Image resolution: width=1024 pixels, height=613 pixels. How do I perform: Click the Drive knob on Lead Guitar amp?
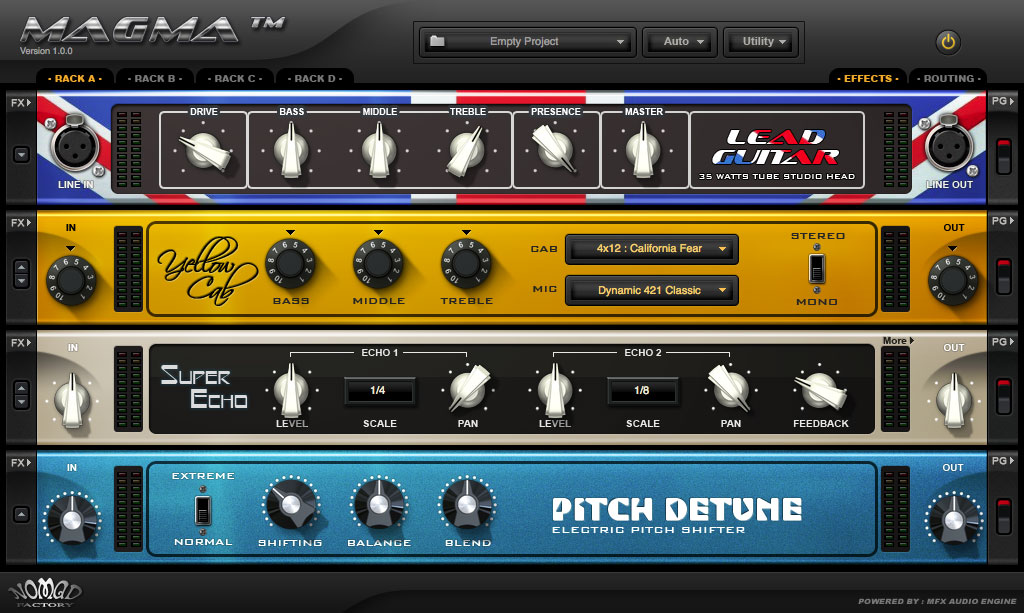click(204, 152)
